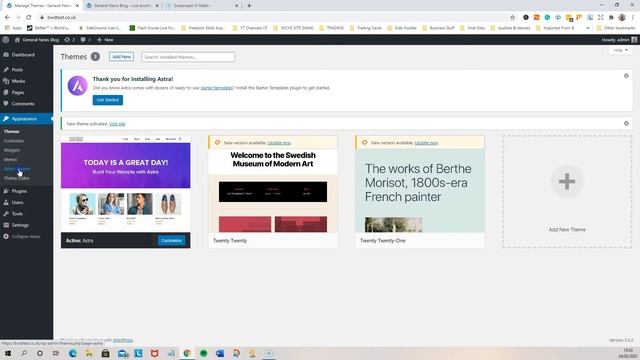The width and height of the screenshot is (640, 360).
Task: Open the Twenty Twenty theme thumbnail
Action: coord(273,191)
